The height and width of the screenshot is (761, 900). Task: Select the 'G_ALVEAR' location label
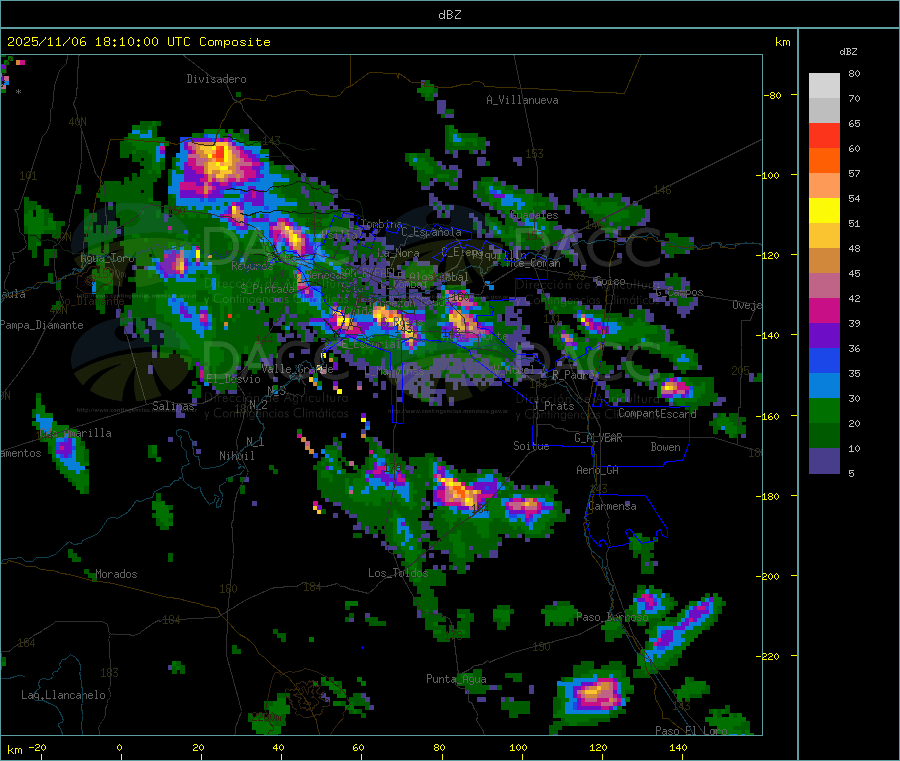point(598,438)
